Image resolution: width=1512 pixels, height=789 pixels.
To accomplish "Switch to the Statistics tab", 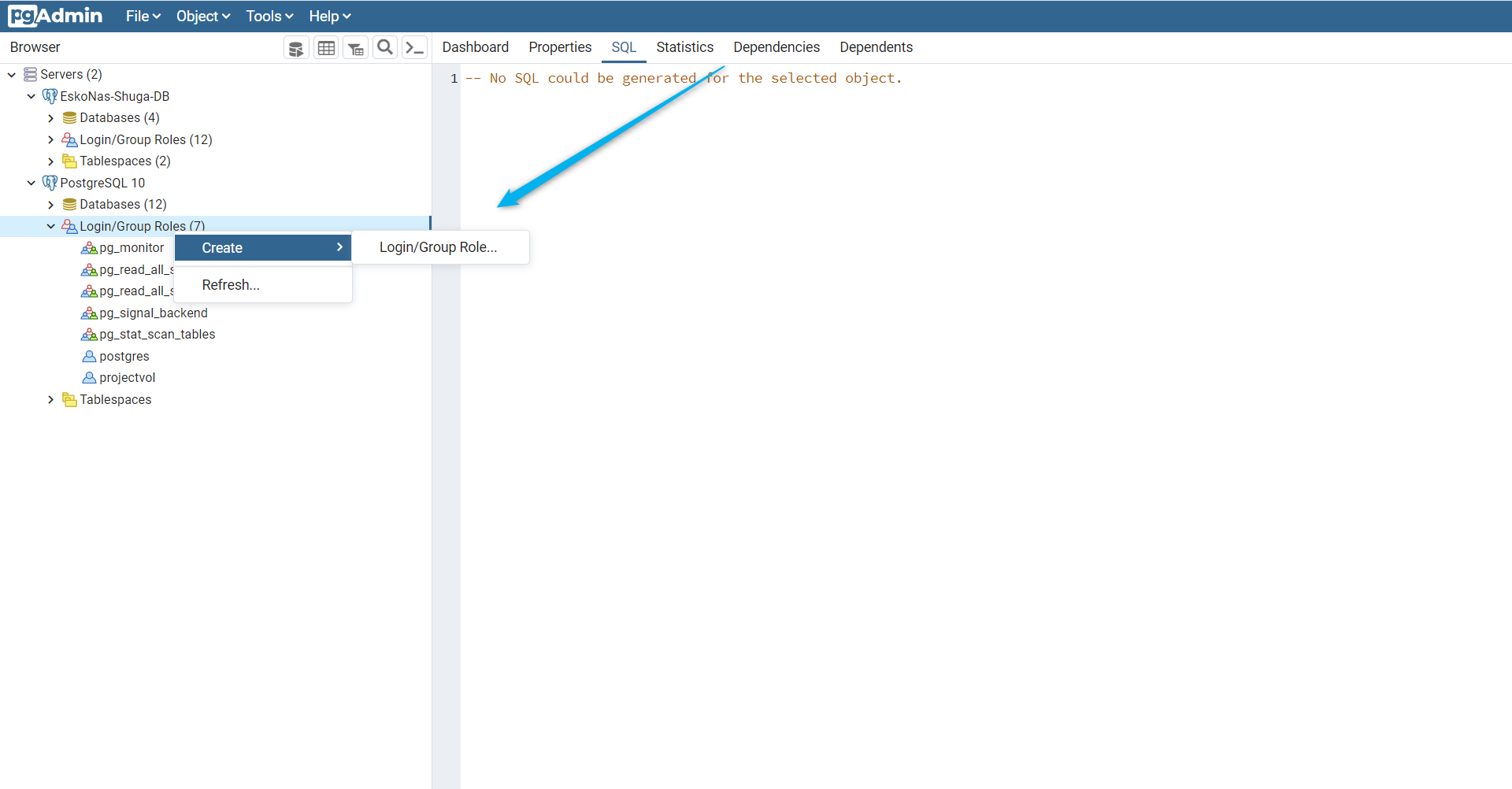I will [685, 47].
